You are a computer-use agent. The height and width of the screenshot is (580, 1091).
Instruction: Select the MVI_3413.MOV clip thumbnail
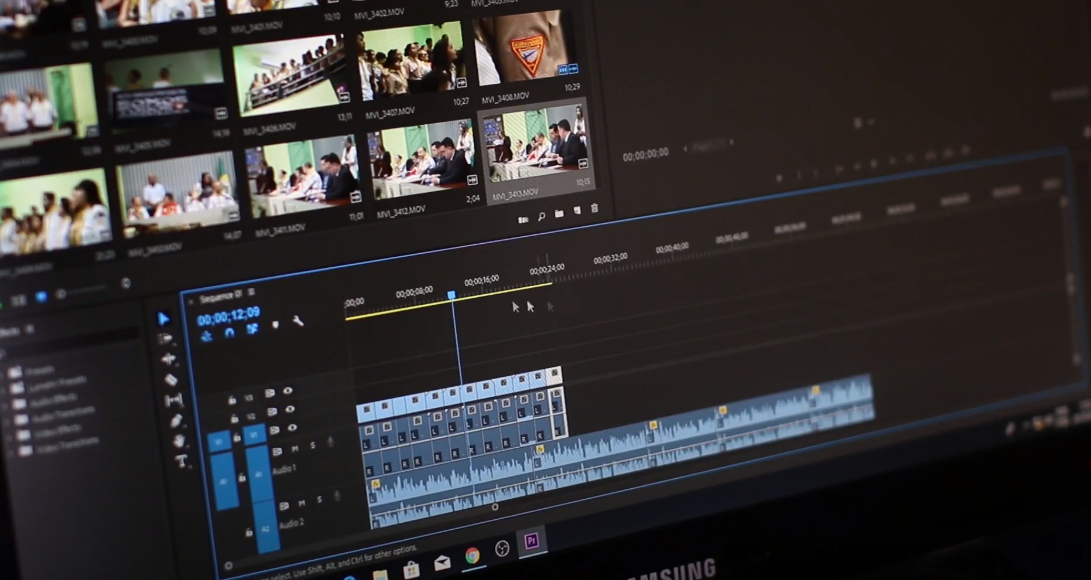(x=535, y=147)
